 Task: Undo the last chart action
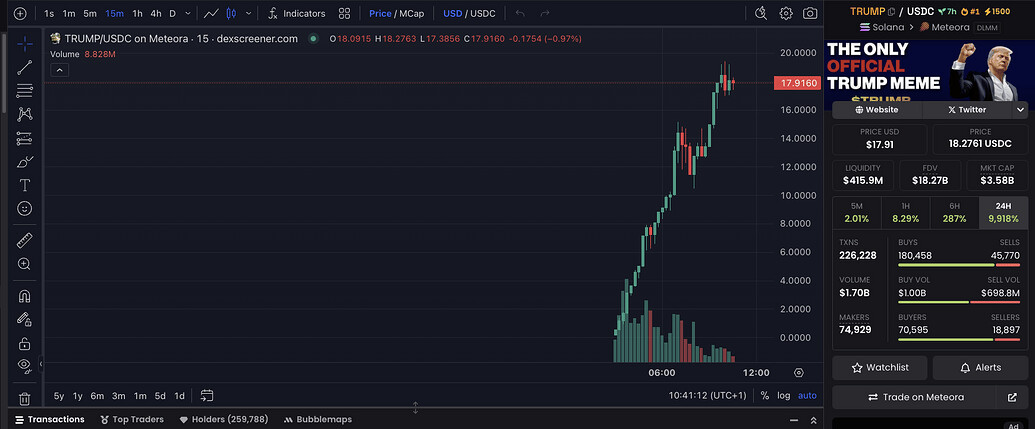point(520,13)
